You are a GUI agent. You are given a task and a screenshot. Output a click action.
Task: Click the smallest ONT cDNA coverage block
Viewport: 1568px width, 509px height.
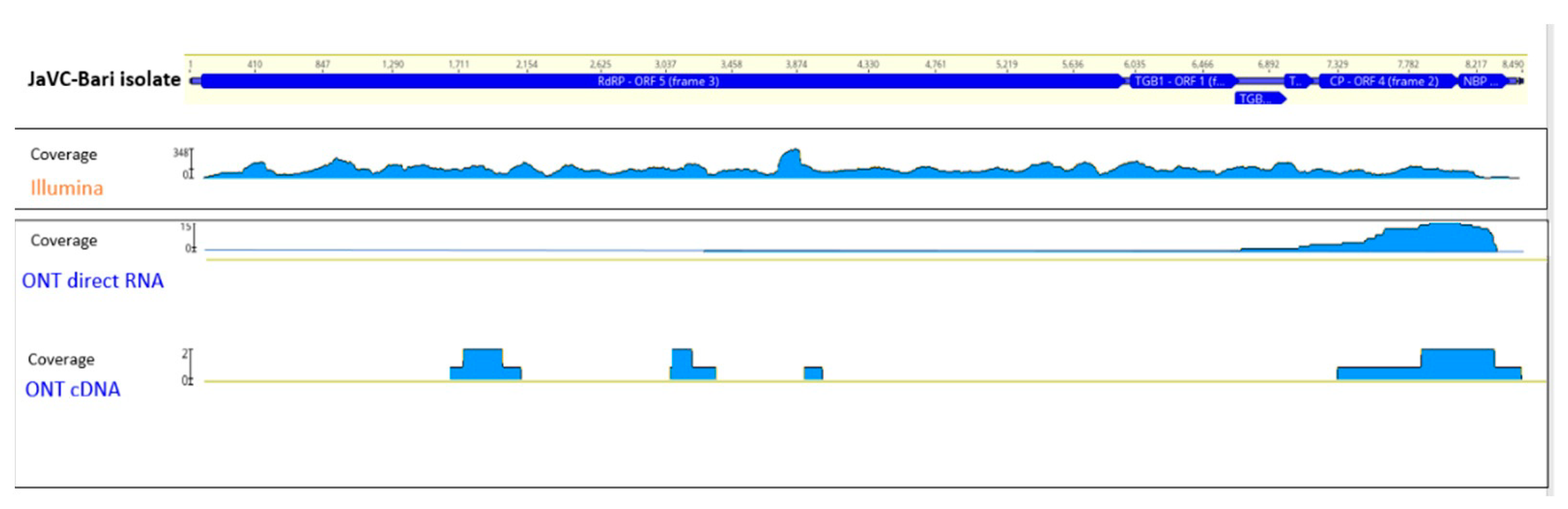[x=813, y=373]
